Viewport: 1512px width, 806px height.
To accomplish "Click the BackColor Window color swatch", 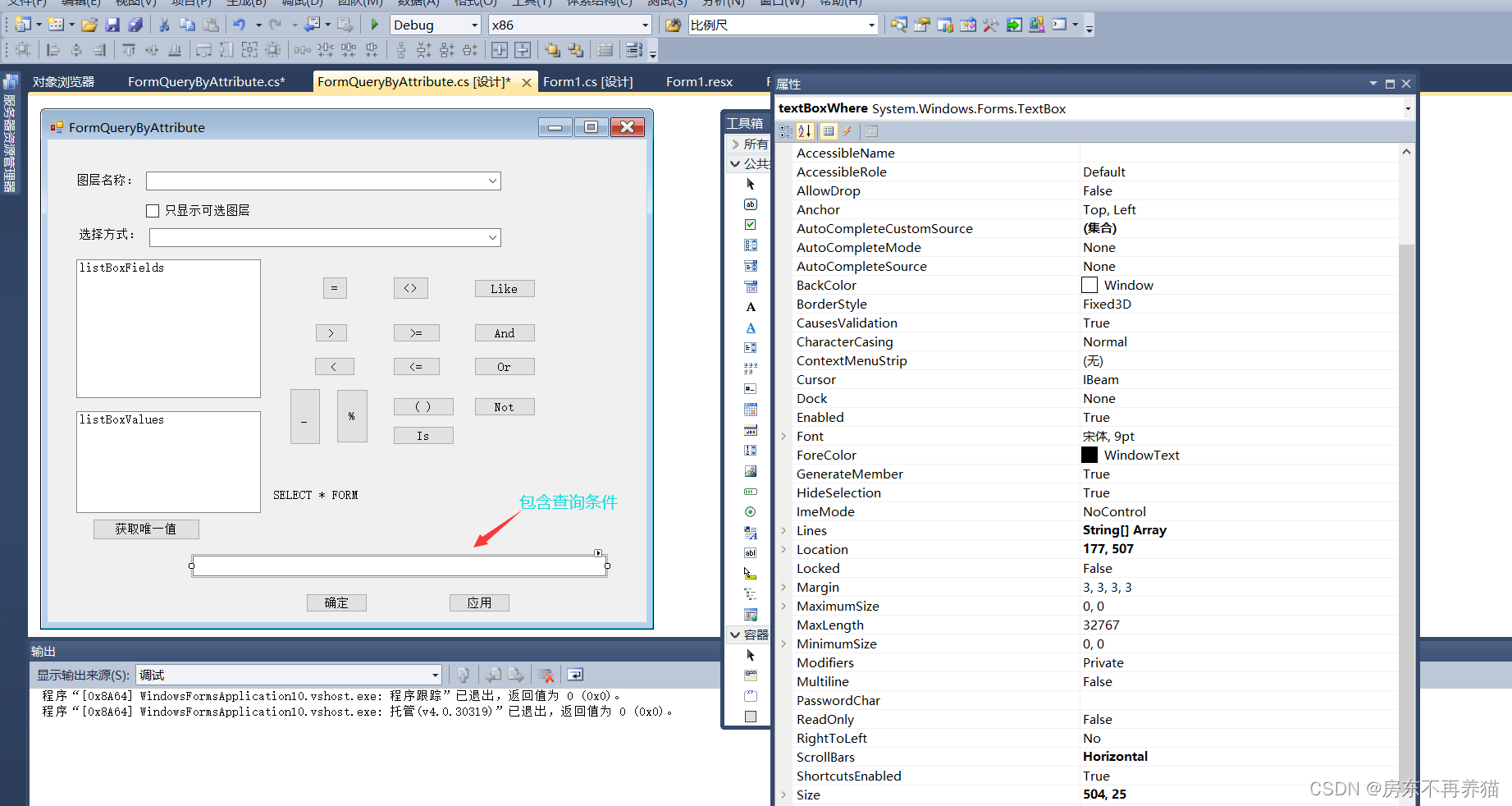I will (1089, 285).
